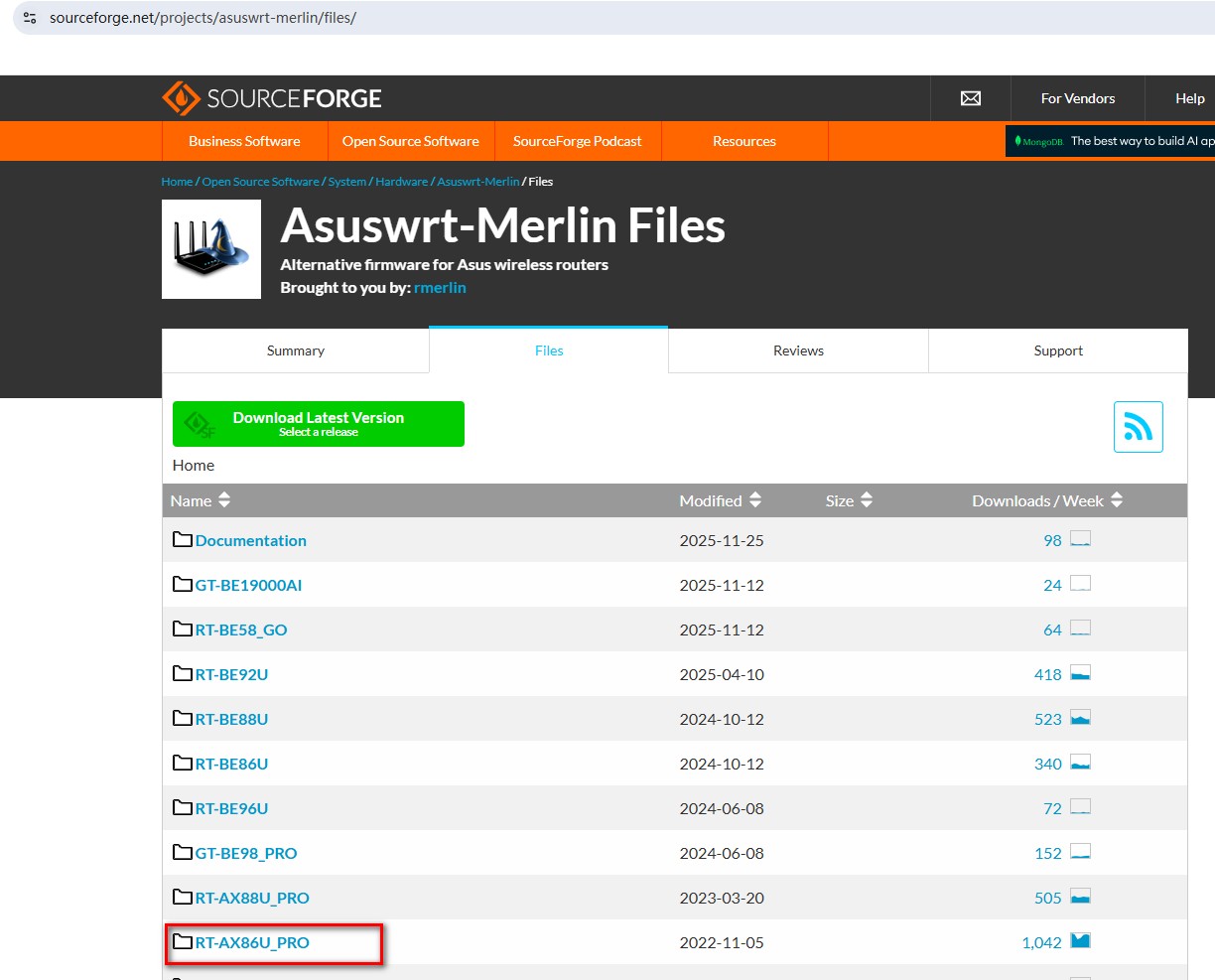
Task: Sort by Downloads / Week column arrows
Action: coord(1117,500)
